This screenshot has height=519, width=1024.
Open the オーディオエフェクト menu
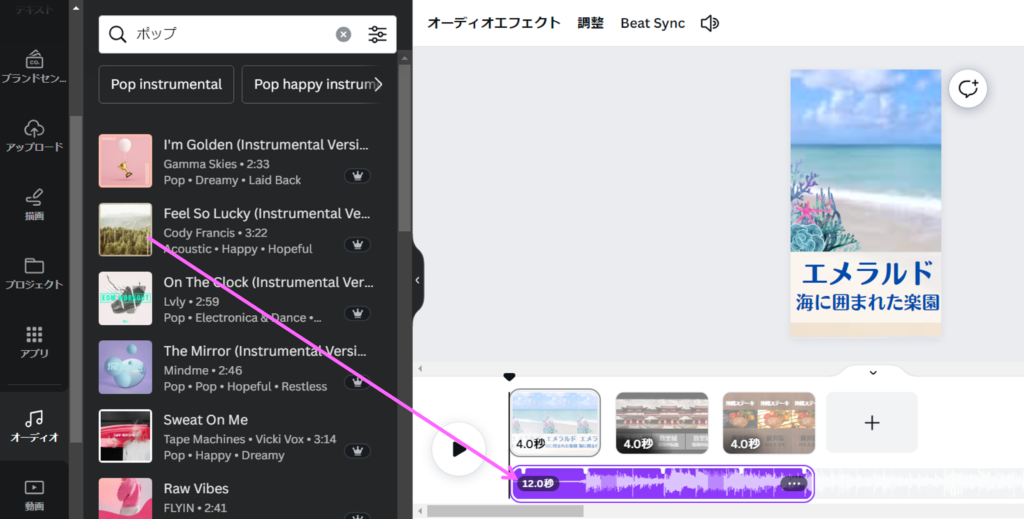493,23
